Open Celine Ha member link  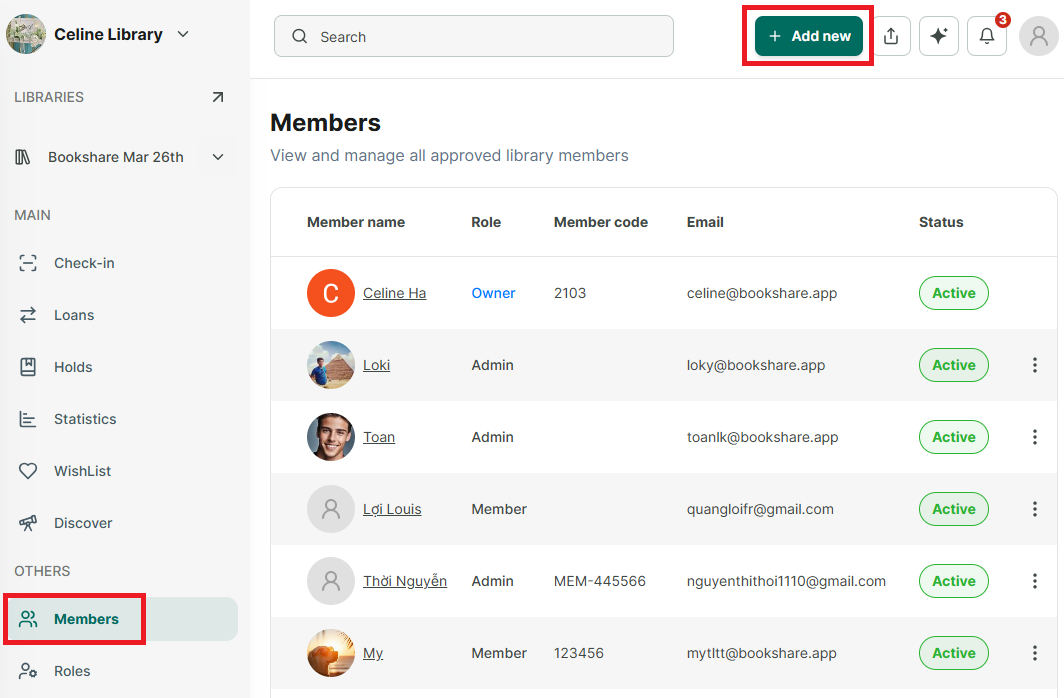tap(394, 293)
